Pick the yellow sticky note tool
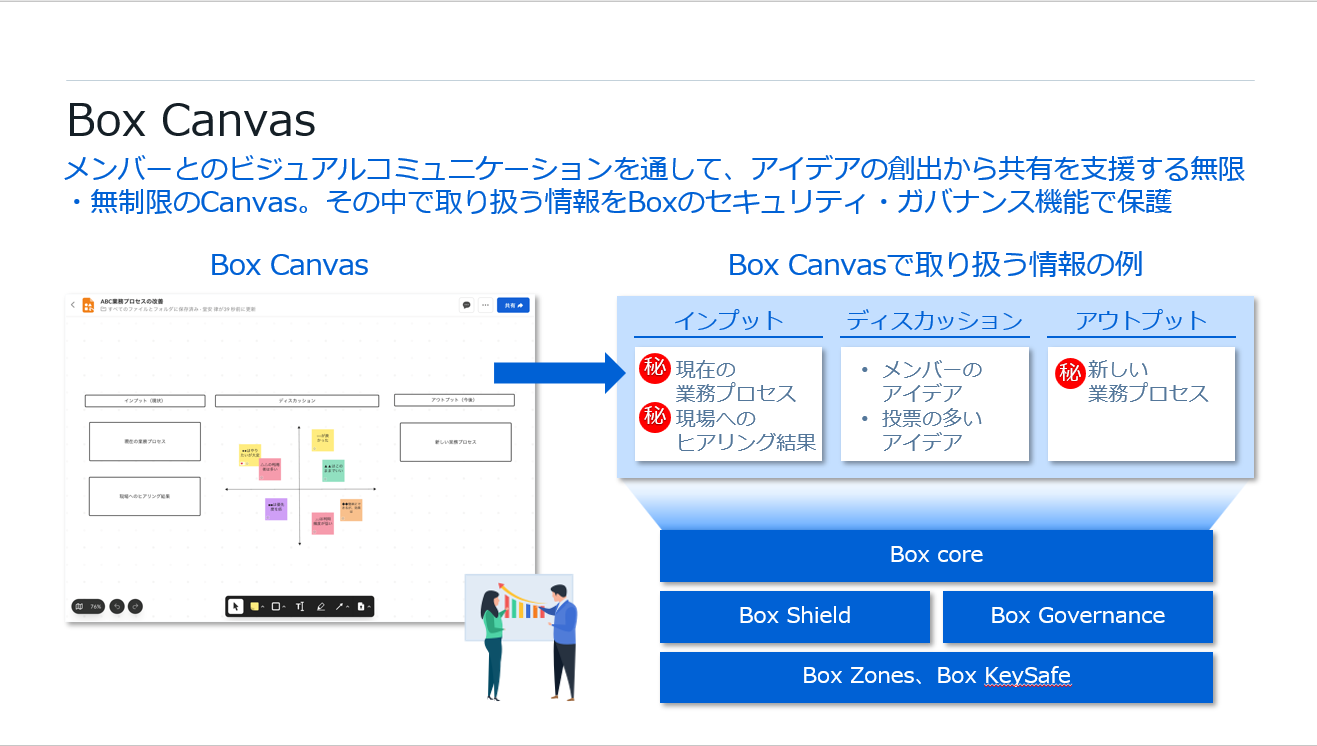Screen dimensions: 1317x746 tap(255, 606)
